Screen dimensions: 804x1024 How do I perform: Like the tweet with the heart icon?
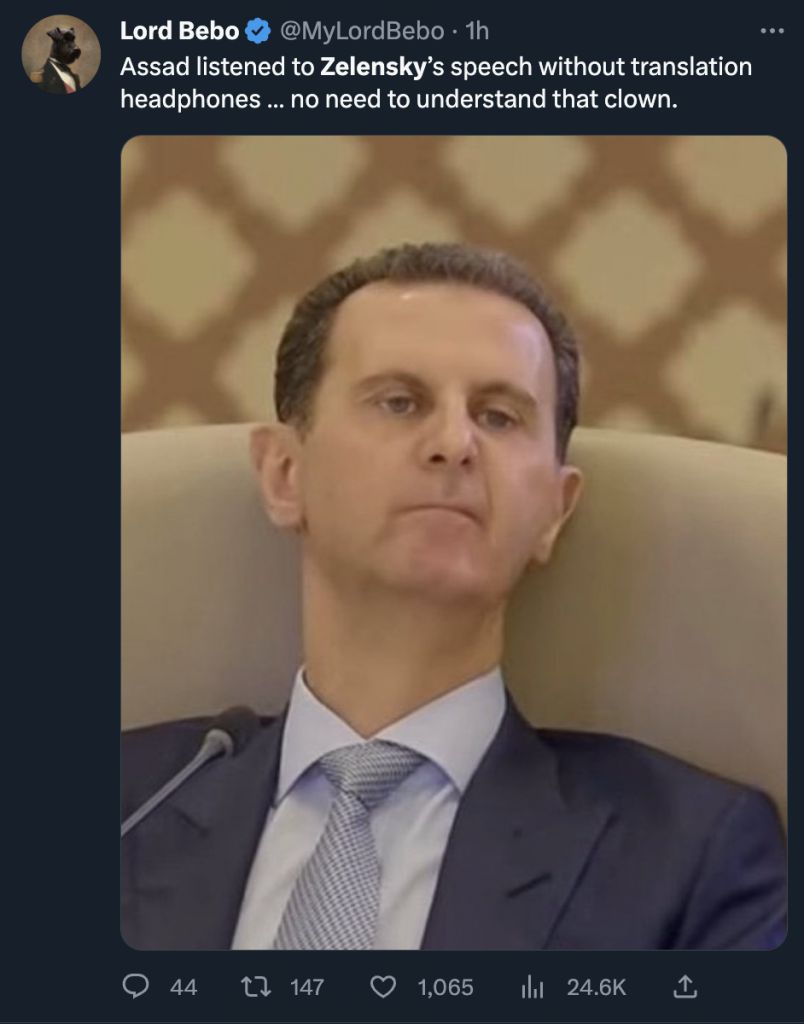pyautogui.click(x=383, y=986)
